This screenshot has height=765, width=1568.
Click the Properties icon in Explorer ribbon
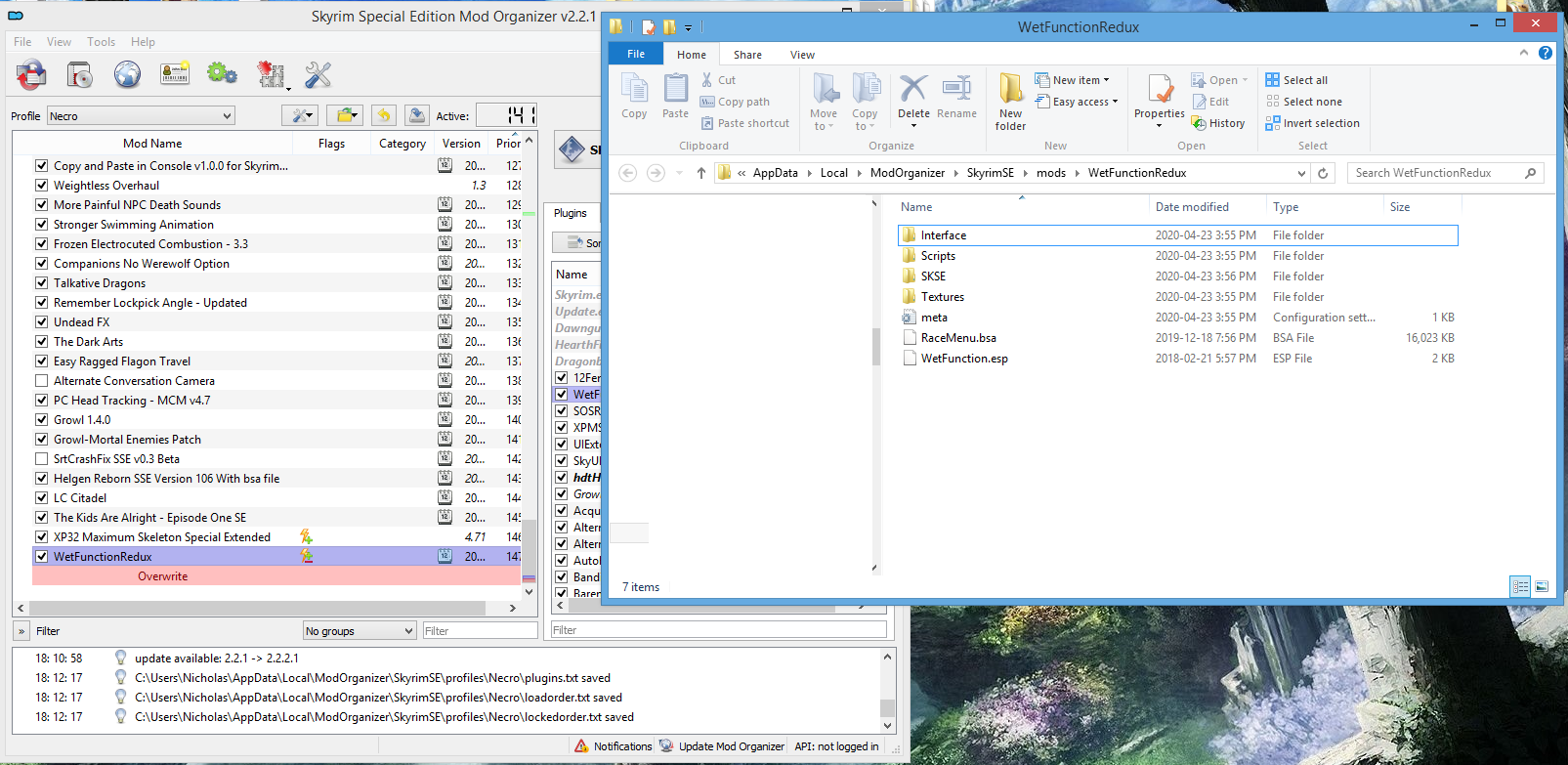point(1160,97)
